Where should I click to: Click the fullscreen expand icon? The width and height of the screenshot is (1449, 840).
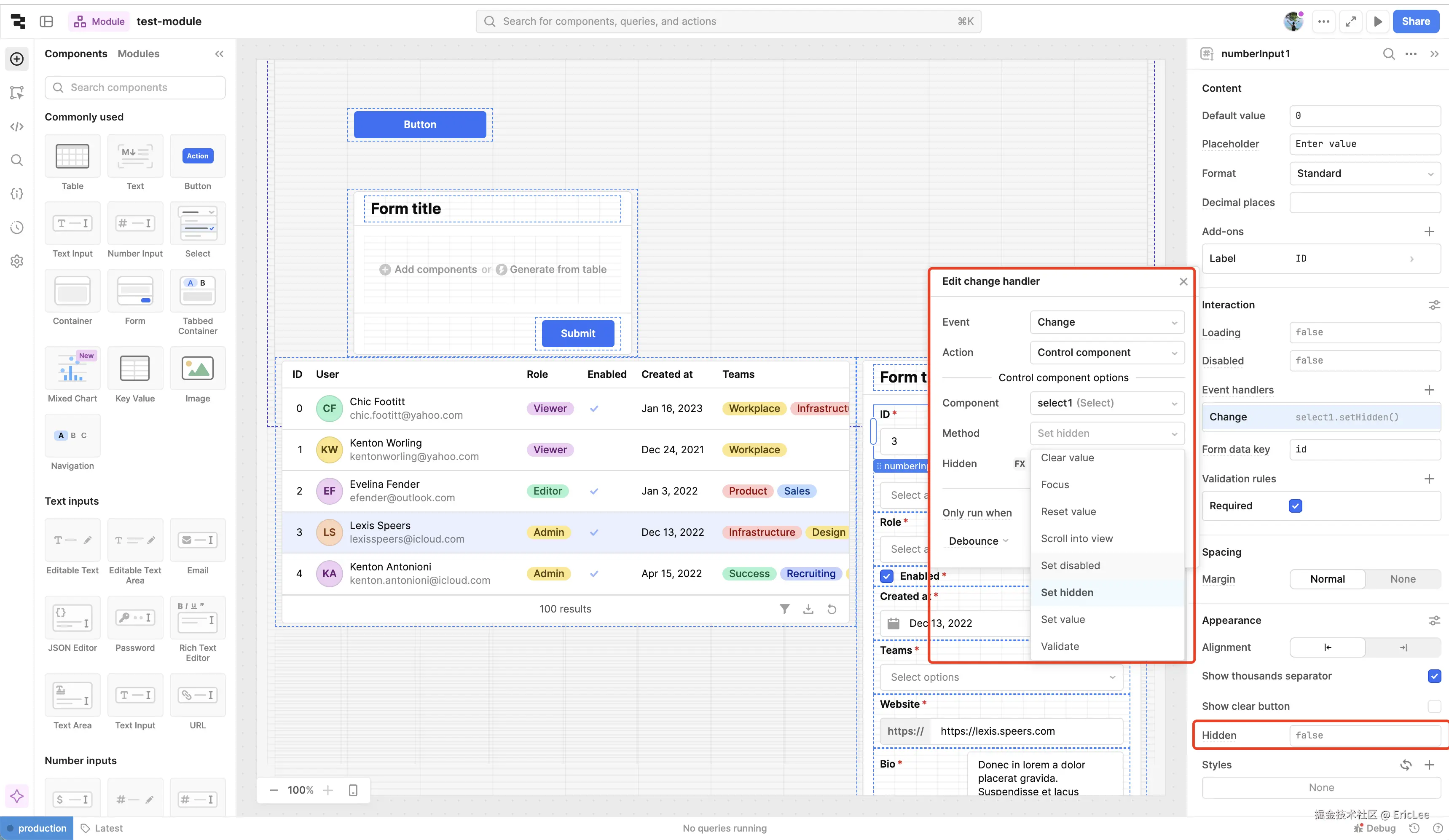(x=1350, y=21)
